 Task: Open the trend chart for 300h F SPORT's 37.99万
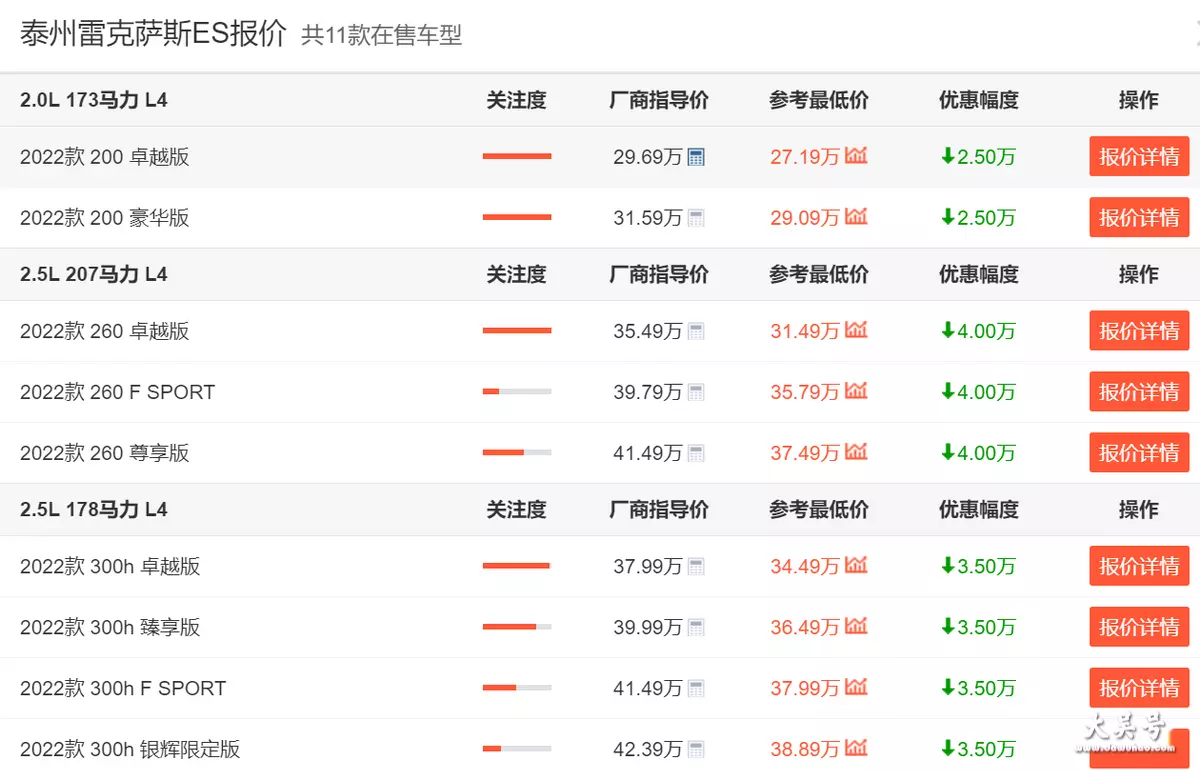click(x=856, y=687)
